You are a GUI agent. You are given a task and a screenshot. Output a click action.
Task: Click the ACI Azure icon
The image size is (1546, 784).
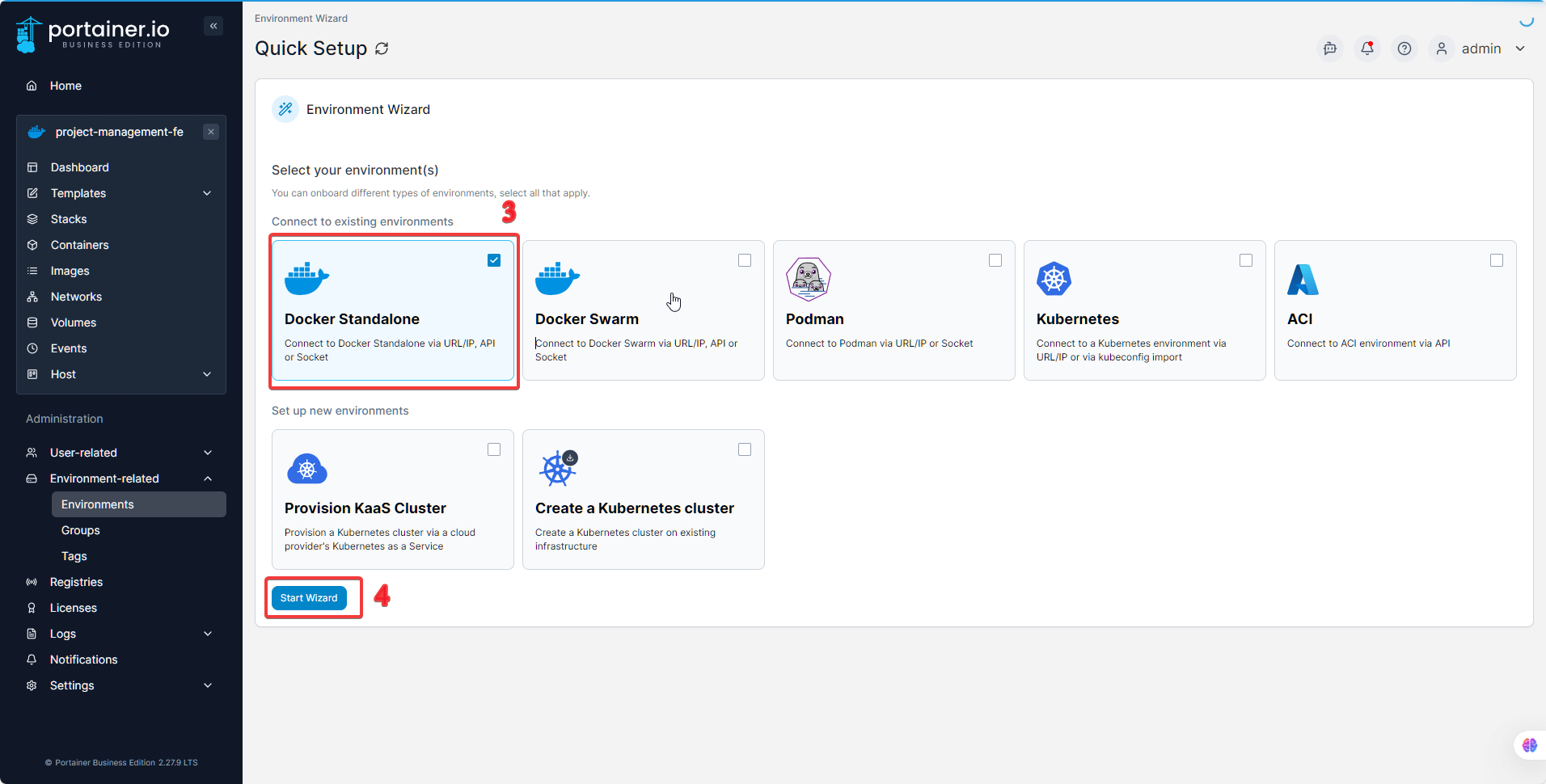pos(1303,280)
